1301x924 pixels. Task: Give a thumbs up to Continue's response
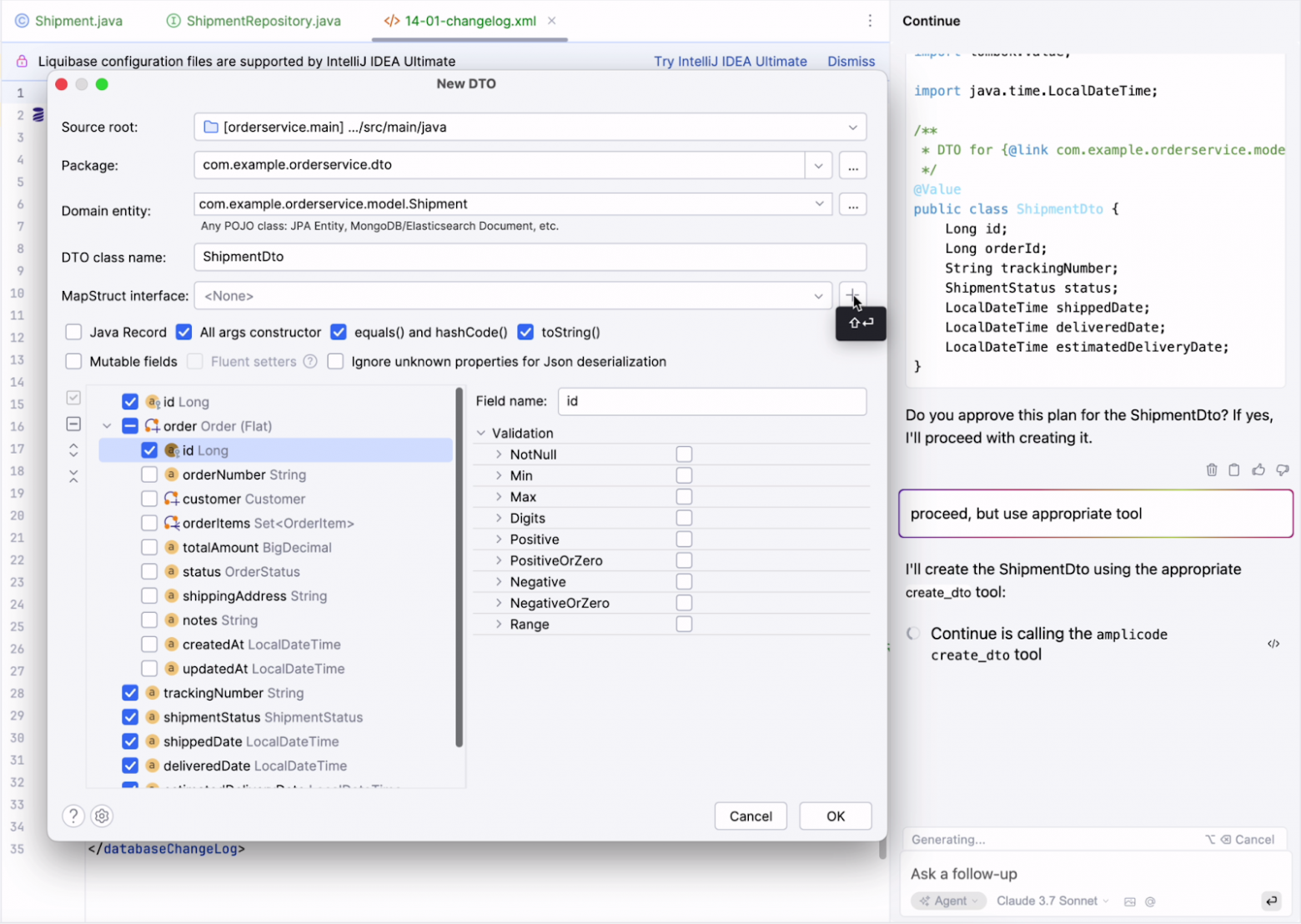[1258, 470]
